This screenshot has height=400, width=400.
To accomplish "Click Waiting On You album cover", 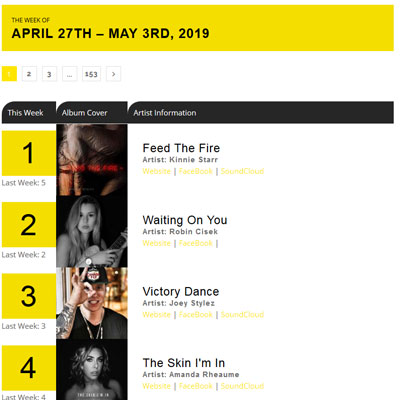I will [92, 231].
